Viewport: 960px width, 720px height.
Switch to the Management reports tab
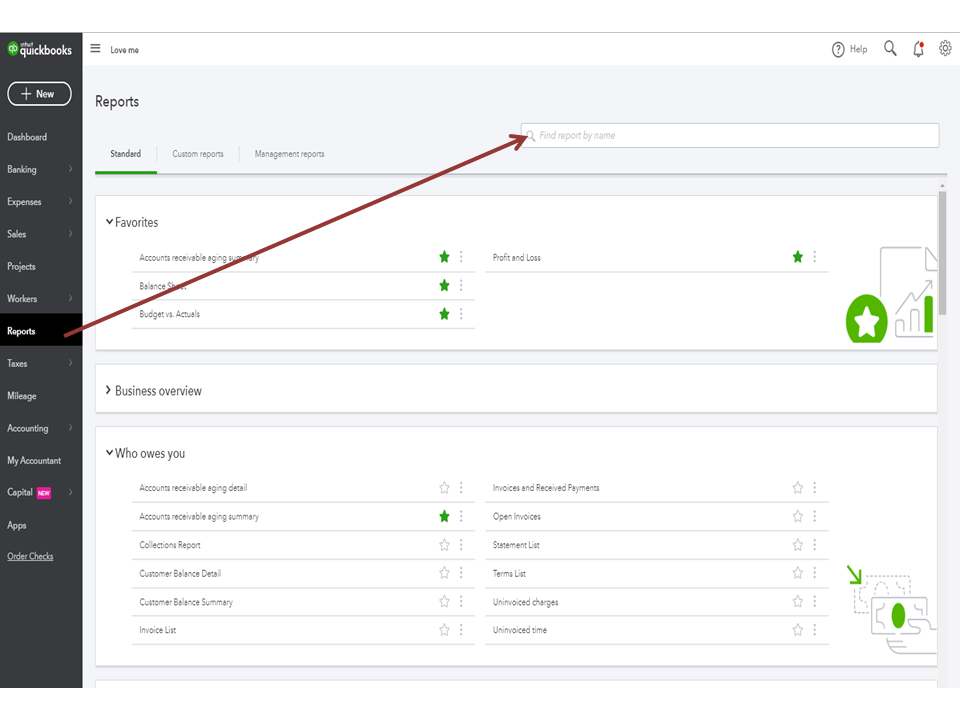[x=289, y=154]
